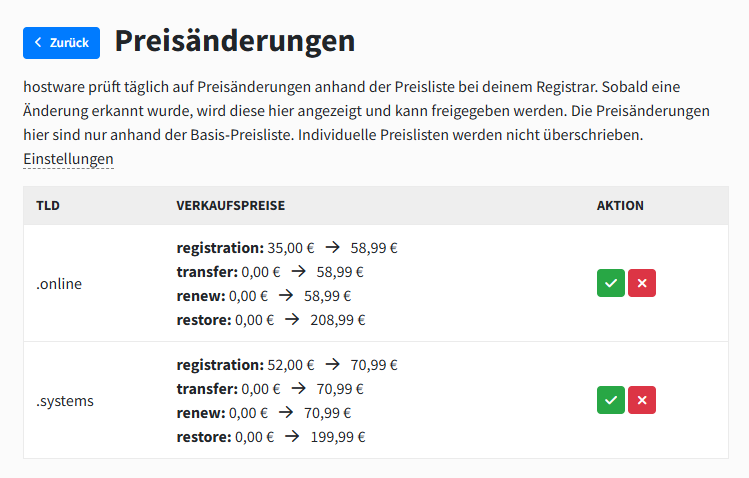Screen dimensions: 749x478
Task: Click the arrow in .online transfer row
Action: 298,272
